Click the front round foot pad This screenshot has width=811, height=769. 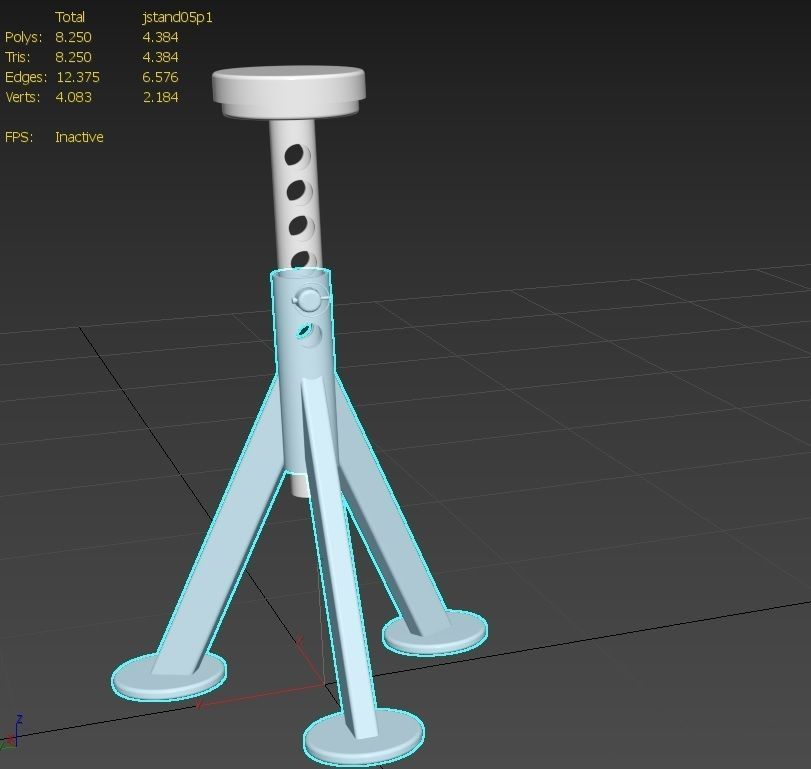[364, 737]
